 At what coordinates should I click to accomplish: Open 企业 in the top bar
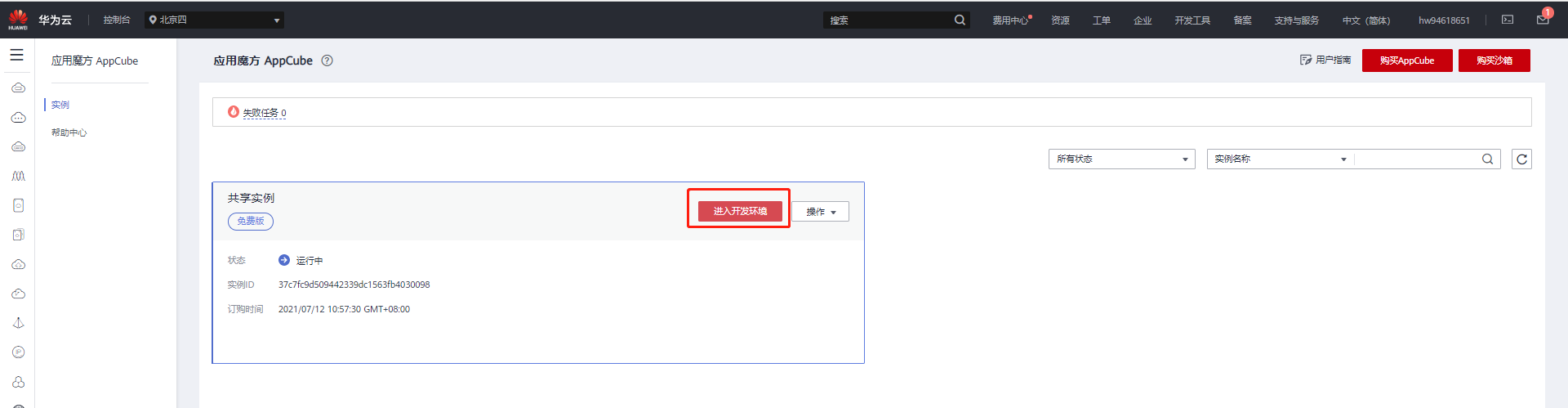coord(1143,20)
